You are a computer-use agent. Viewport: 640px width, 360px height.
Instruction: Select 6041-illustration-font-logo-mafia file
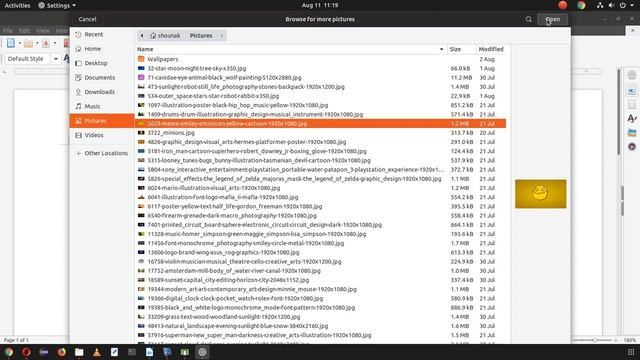tap(320, 197)
